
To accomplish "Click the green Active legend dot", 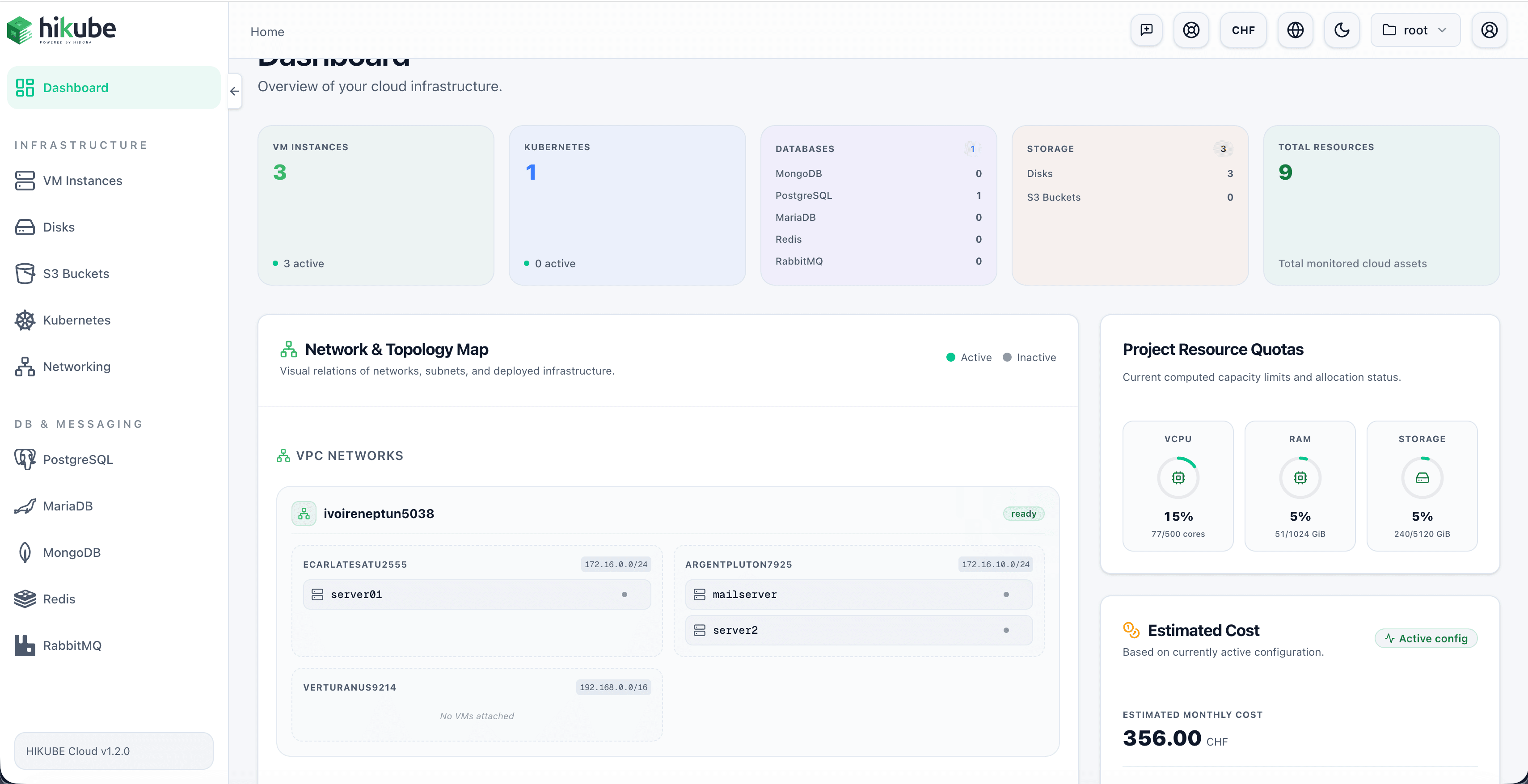I will 950,357.
